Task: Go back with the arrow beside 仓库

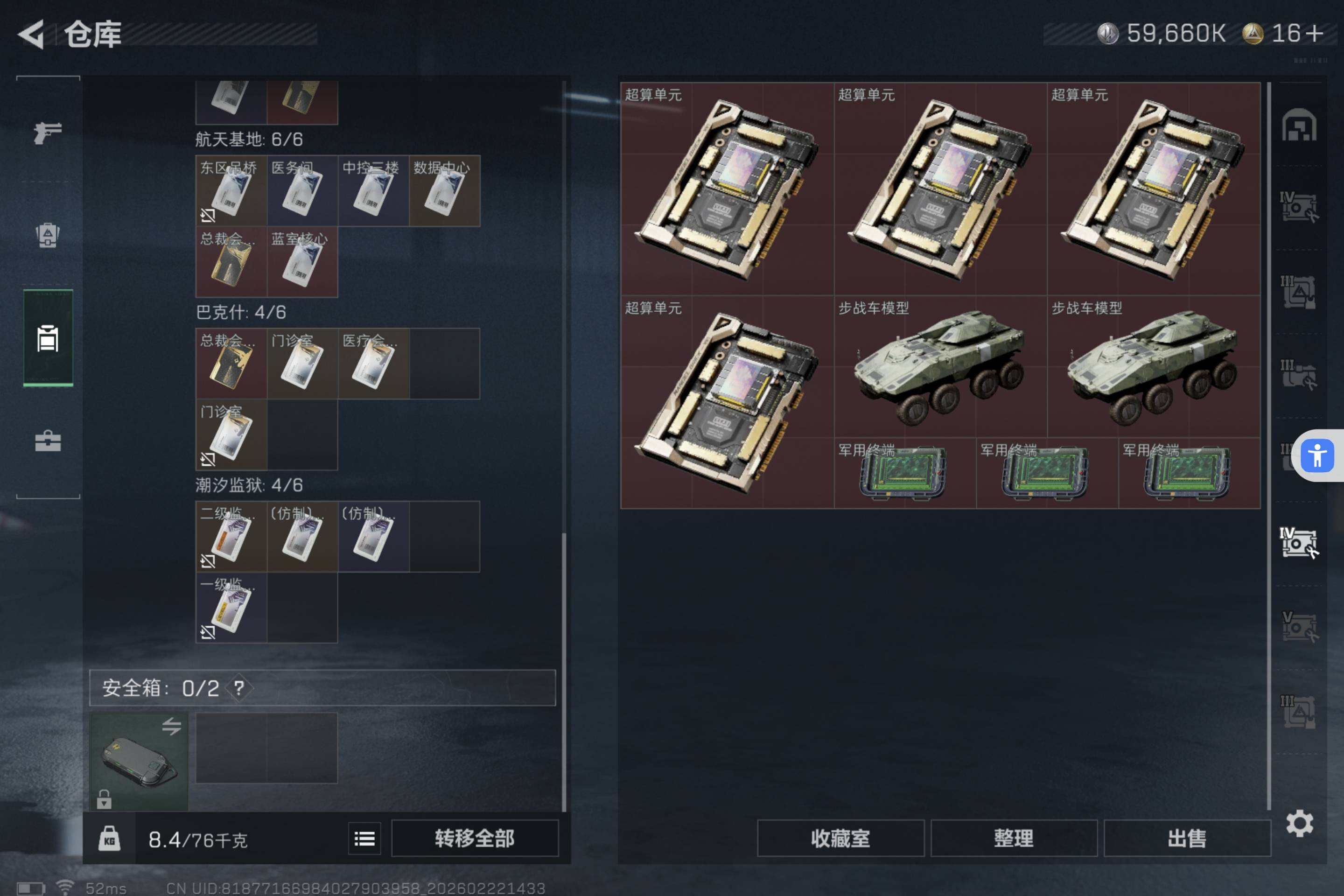Action: (x=31, y=34)
